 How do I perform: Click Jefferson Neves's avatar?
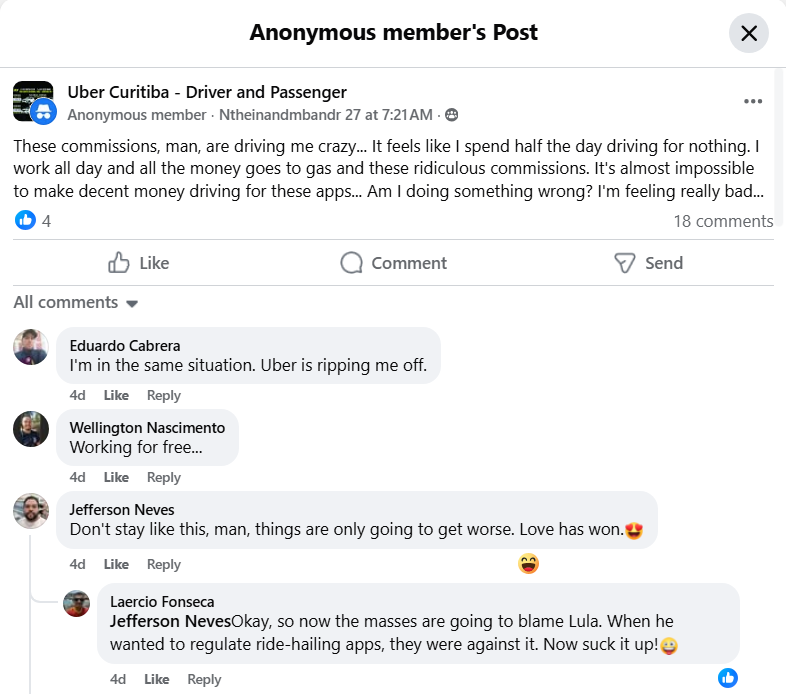click(x=31, y=511)
